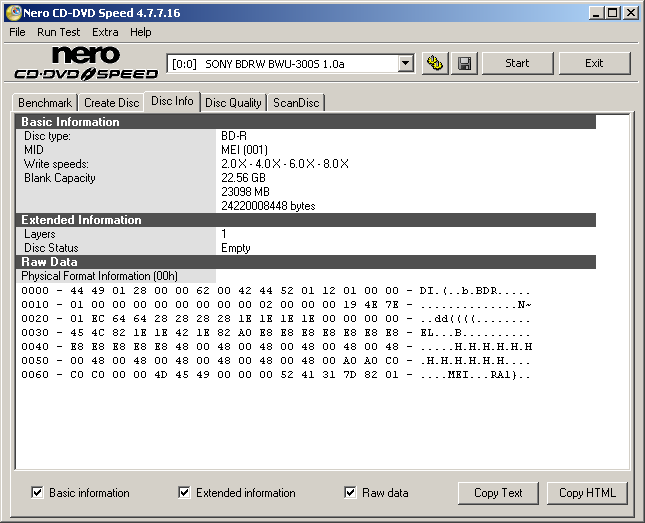The image size is (645, 523).
Task: Open the Run Test menu
Action: pyautogui.click(x=59, y=32)
